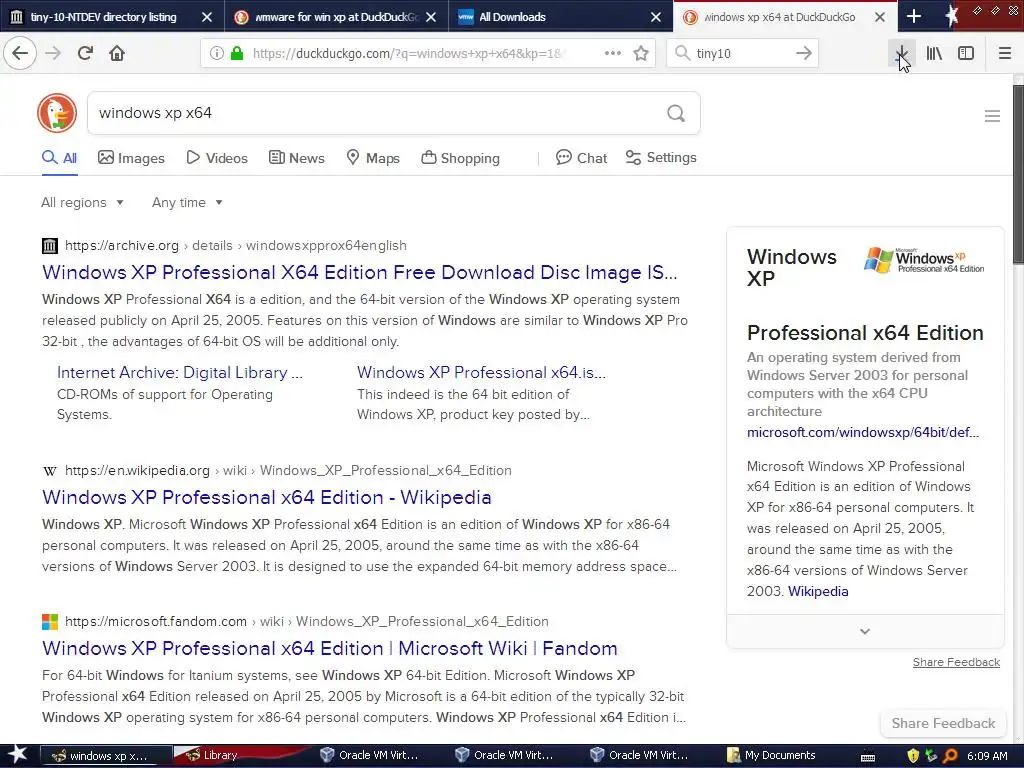
Task: Follow the Wikipedia link in info card
Action: point(818,591)
